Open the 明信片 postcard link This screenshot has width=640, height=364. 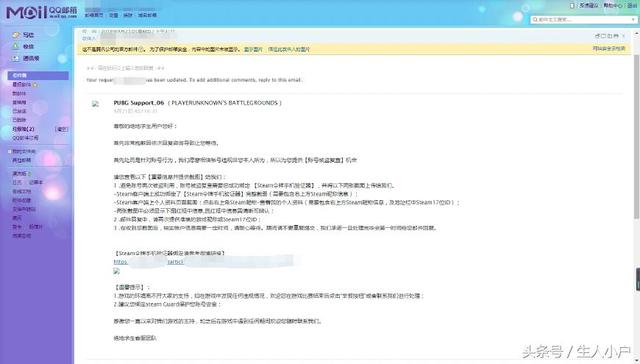click(x=36, y=226)
